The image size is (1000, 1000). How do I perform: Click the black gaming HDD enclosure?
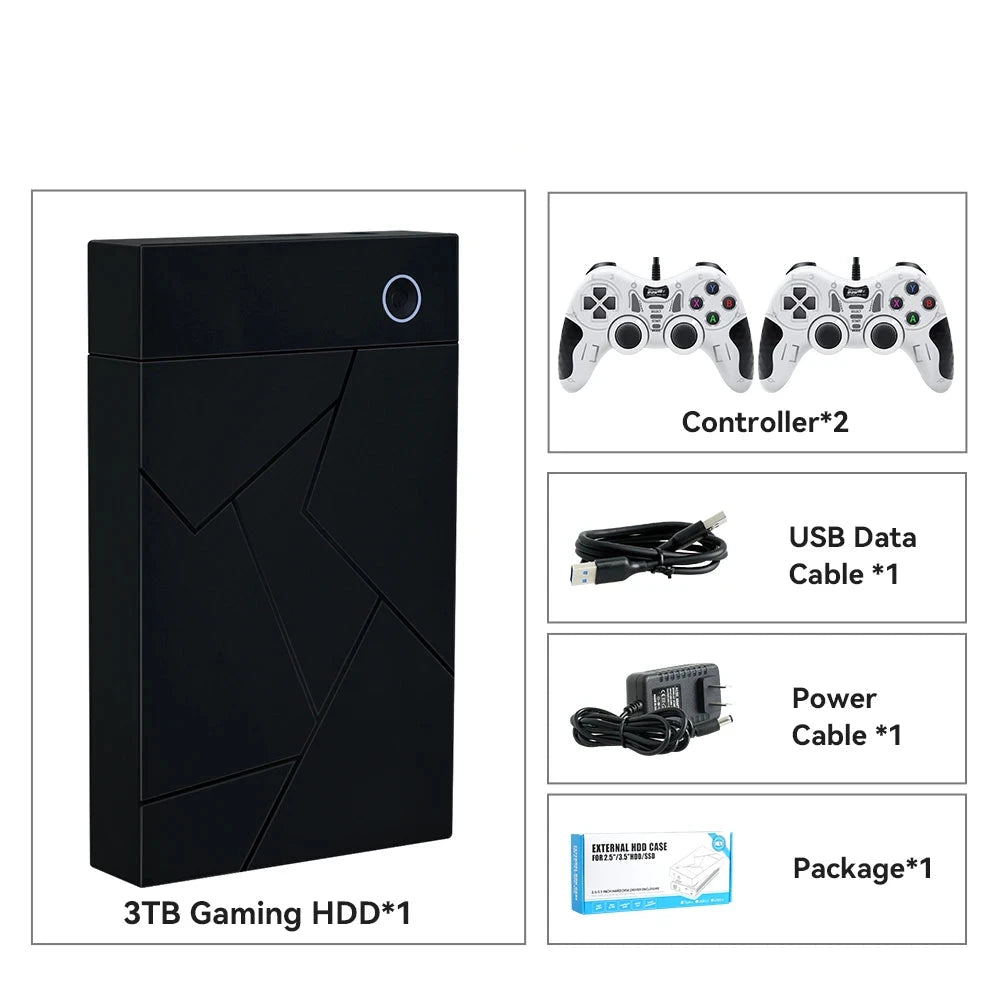tap(274, 559)
